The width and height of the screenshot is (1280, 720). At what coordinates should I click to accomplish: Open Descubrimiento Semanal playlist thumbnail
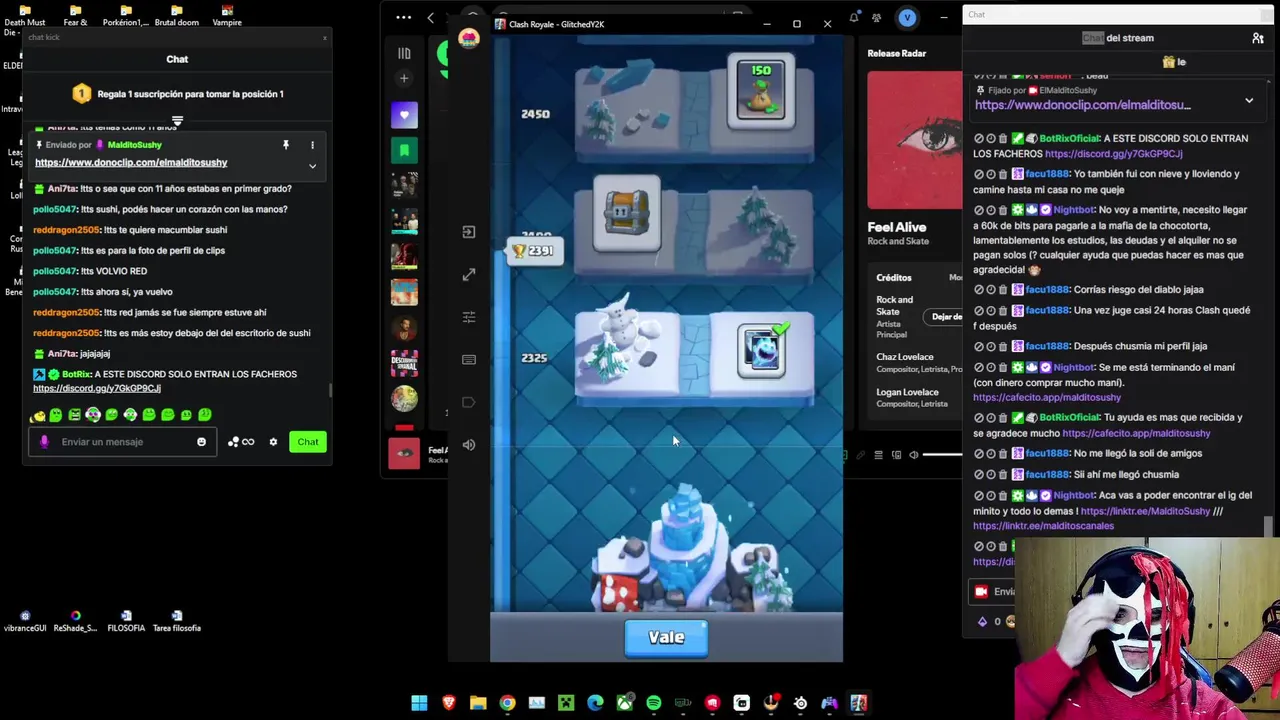pyautogui.click(x=404, y=361)
